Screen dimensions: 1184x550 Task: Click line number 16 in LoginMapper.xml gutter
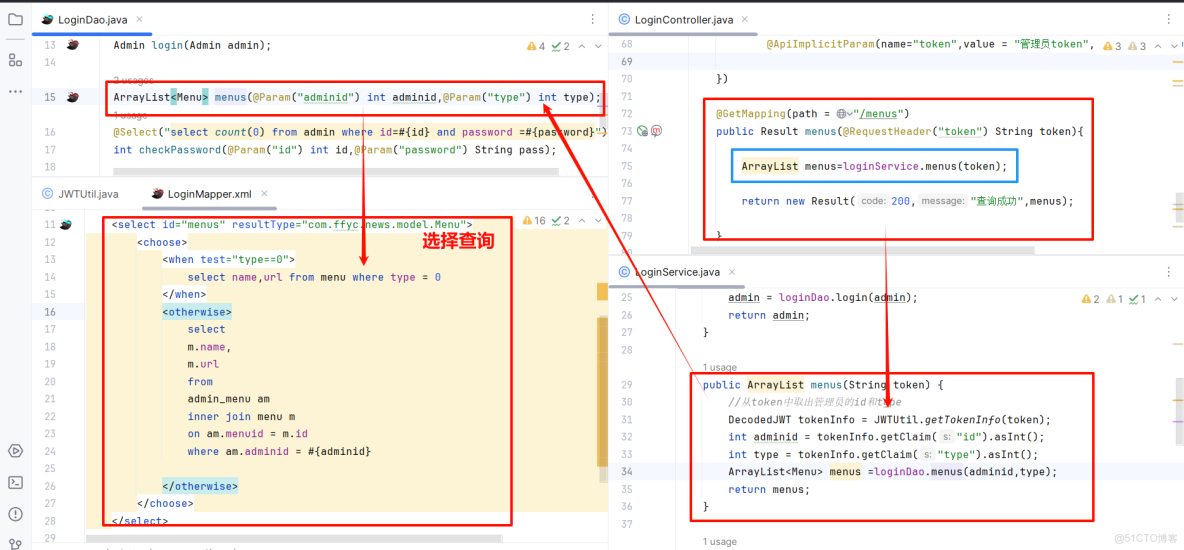coord(50,311)
